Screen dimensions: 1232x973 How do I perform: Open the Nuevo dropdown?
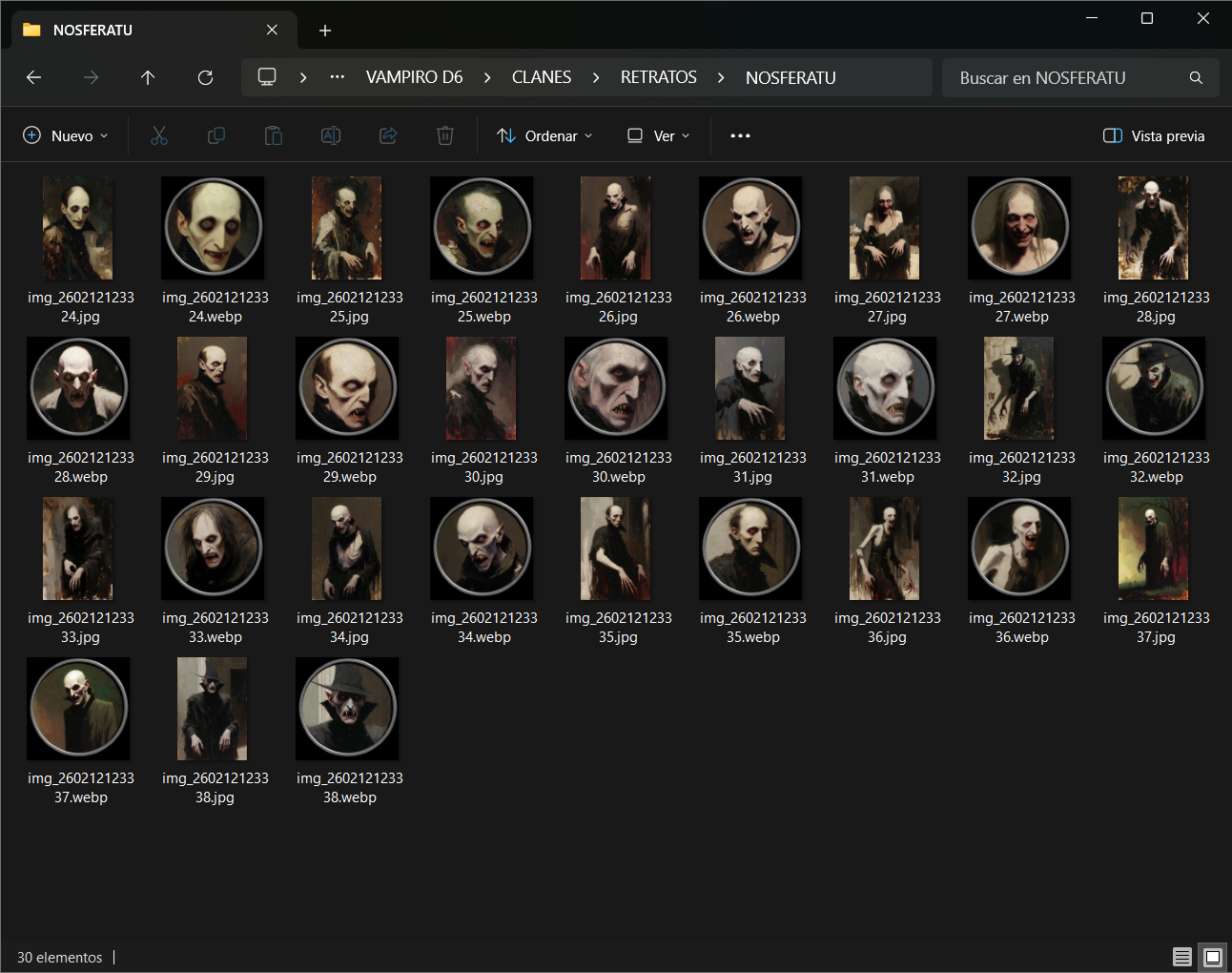[x=66, y=135]
